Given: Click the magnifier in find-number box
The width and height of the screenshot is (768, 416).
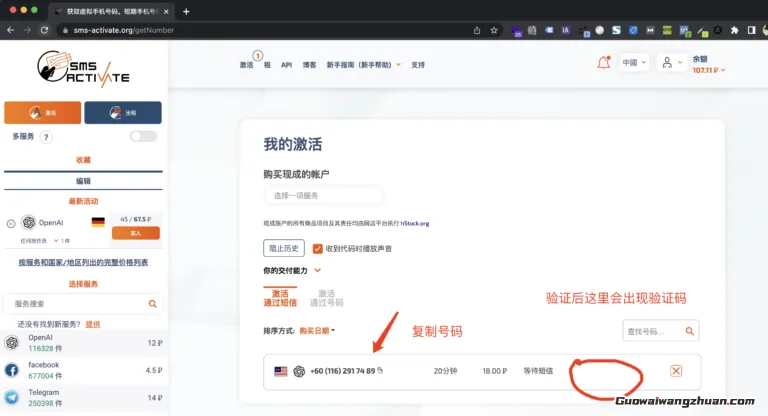Looking at the screenshot, I should tap(690, 332).
